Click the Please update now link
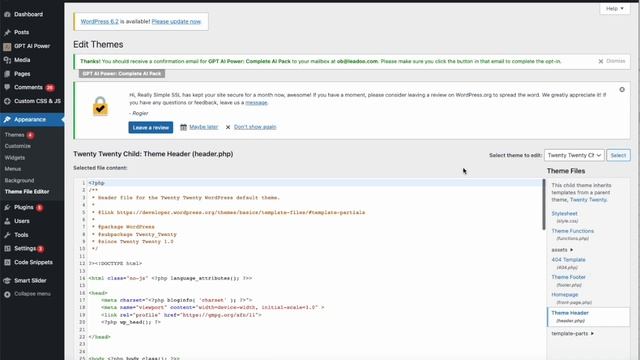Viewport: 640px width, 360px height. point(176,22)
